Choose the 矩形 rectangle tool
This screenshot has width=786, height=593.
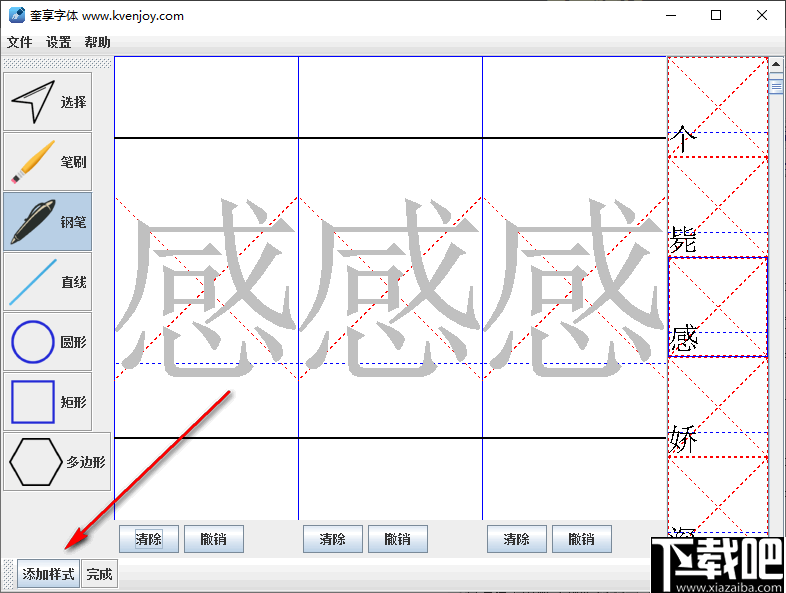[48, 402]
